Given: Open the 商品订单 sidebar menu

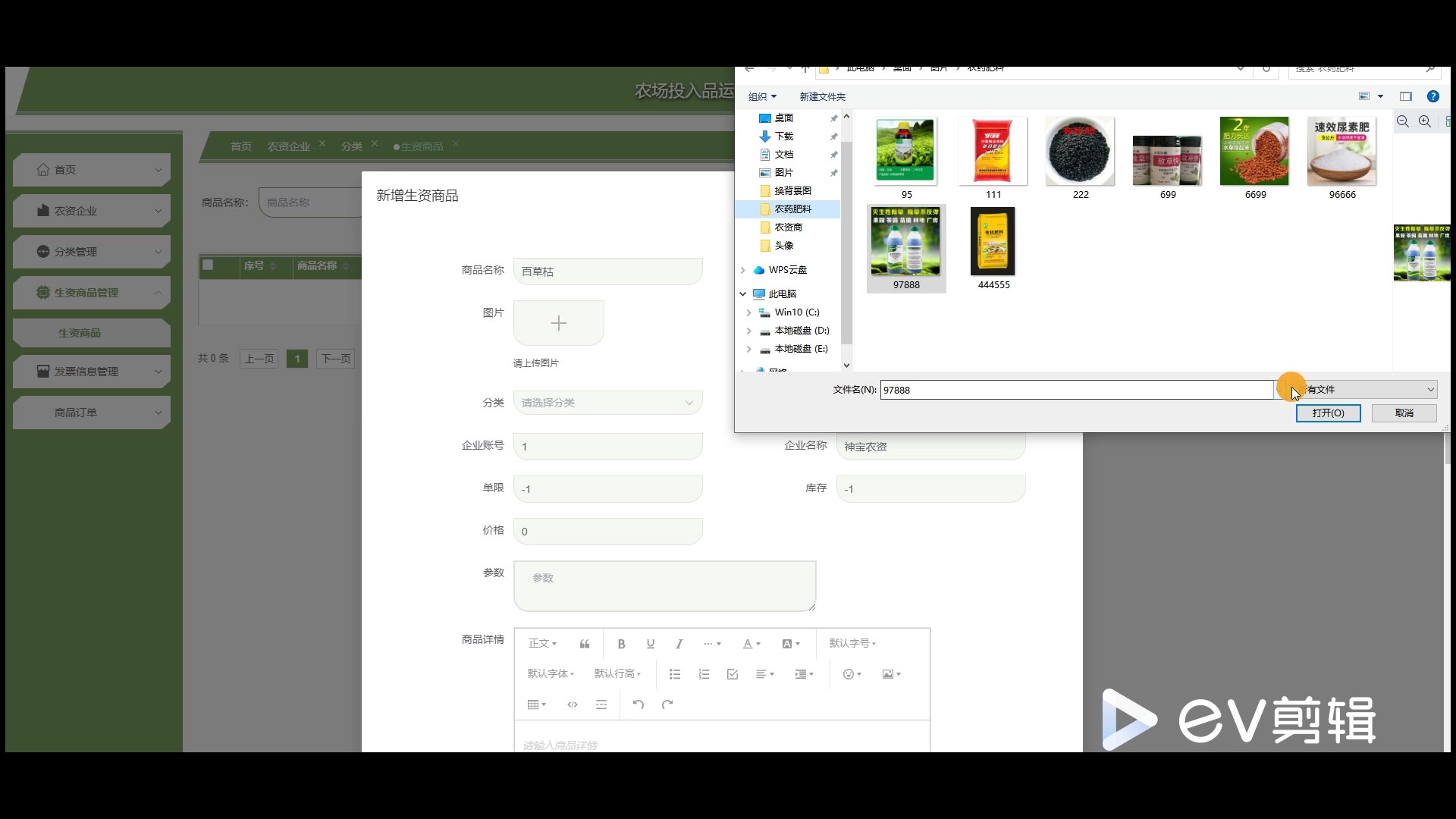Looking at the screenshot, I should pyautogui.click(x=92, y=413).
